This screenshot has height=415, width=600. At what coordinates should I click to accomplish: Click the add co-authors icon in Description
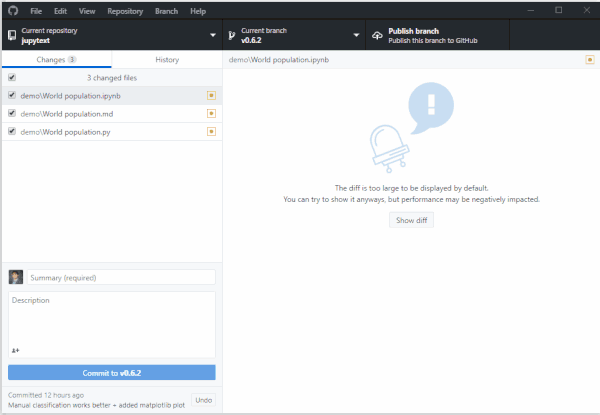tap(15, 350)
